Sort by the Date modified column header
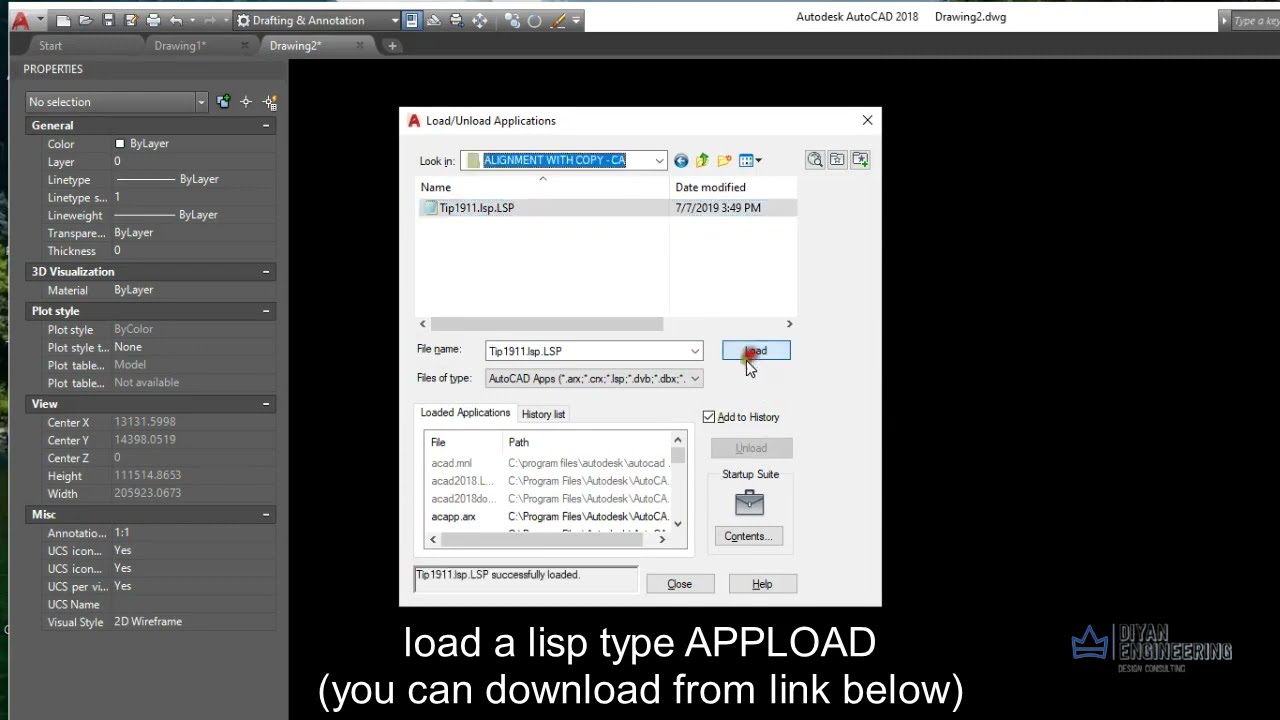The width and height of the screenshot is (1280, 720). tap(733, 187)
